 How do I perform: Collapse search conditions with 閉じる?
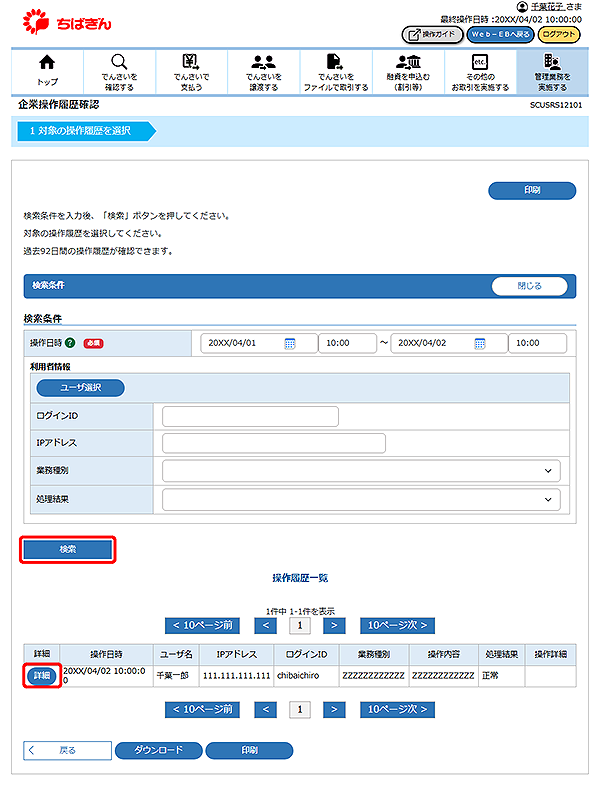tap(529, 286)
